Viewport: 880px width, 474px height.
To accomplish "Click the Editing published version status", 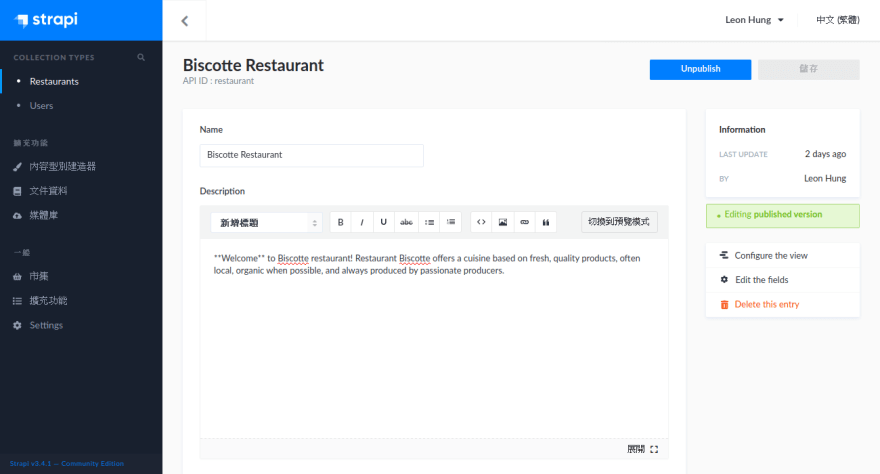I will (782, 215).
